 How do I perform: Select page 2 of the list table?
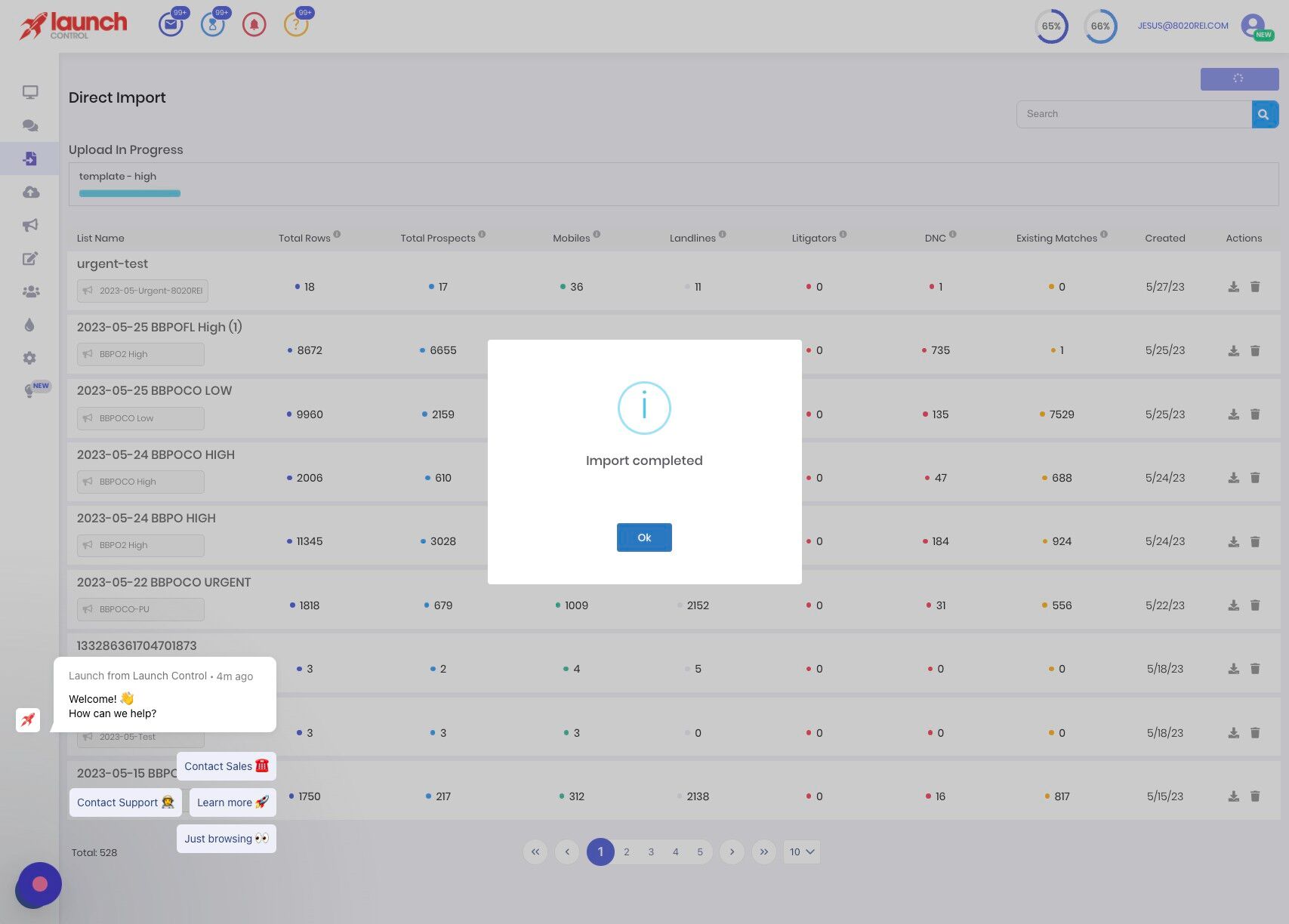tap(626, 852)
